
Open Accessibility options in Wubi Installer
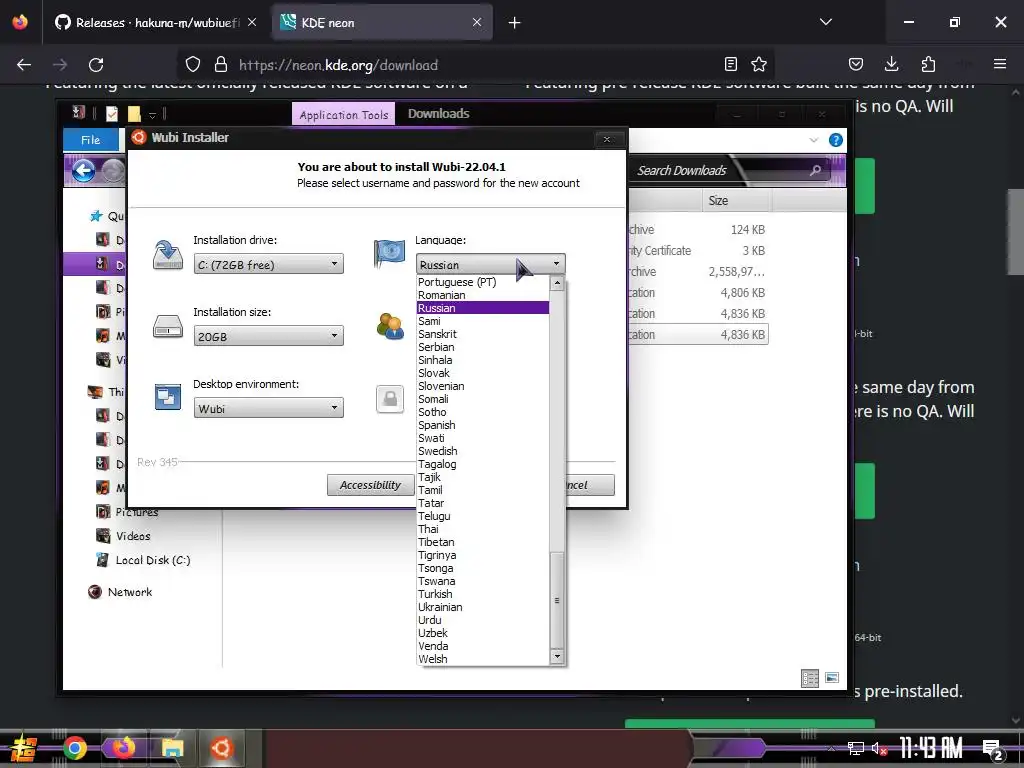pos(370,485)
